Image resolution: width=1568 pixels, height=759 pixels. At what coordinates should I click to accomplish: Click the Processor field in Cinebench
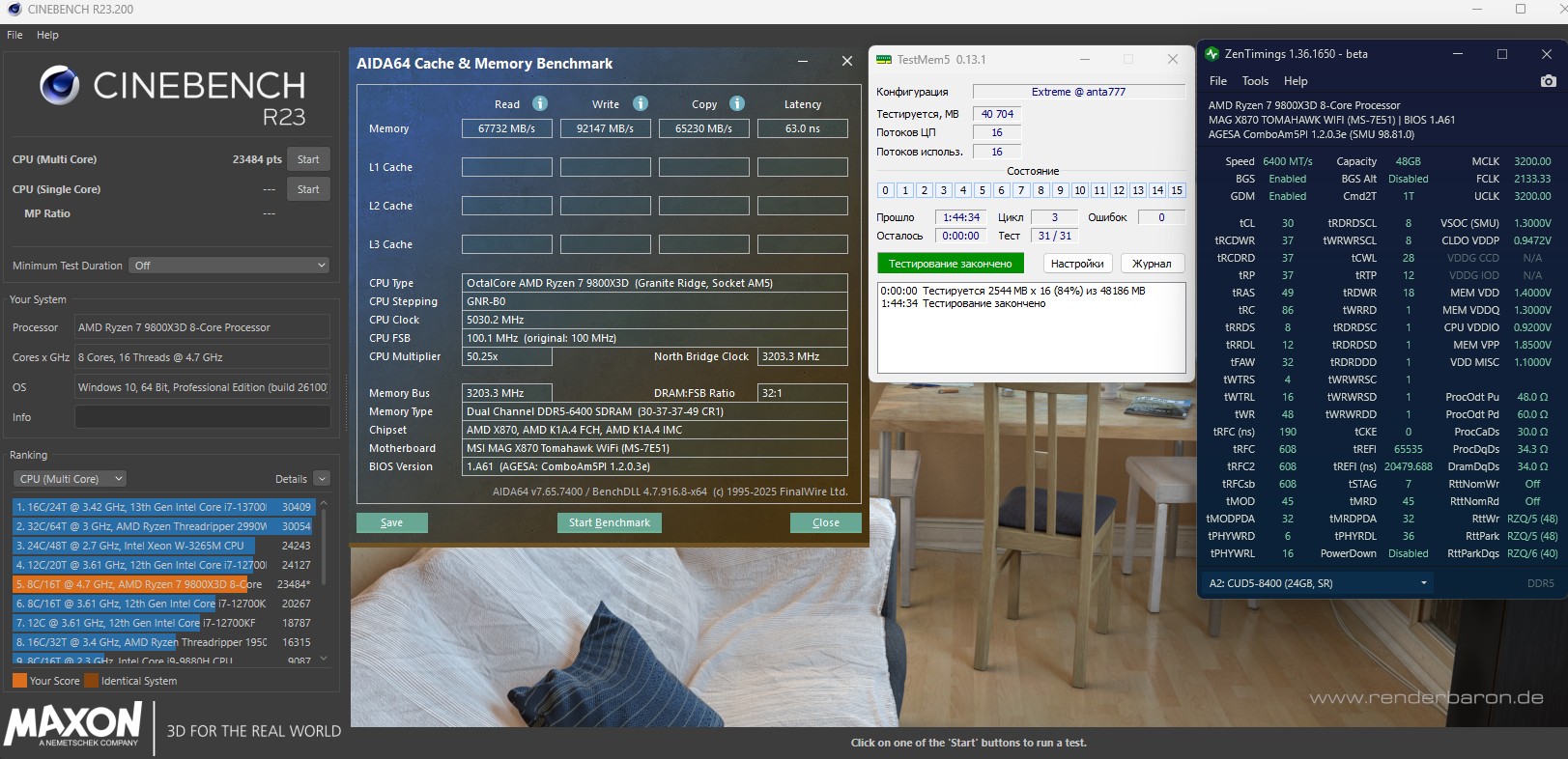point(203,327)
